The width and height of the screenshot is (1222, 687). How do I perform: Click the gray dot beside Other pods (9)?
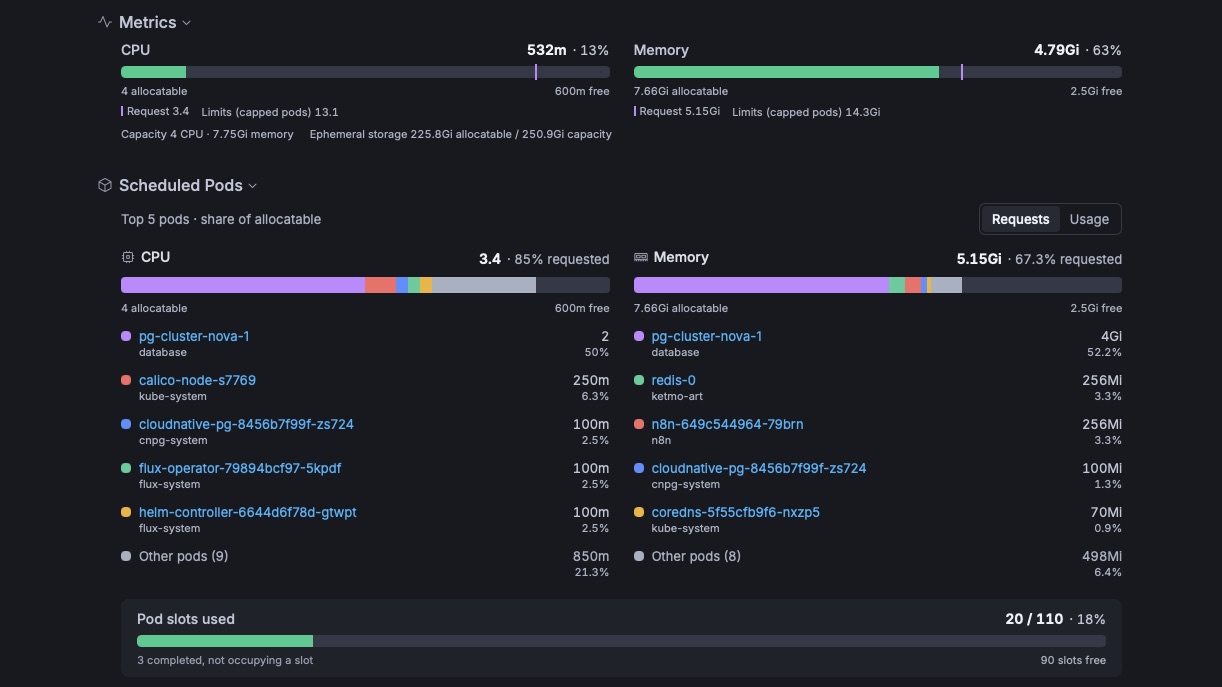126,556
